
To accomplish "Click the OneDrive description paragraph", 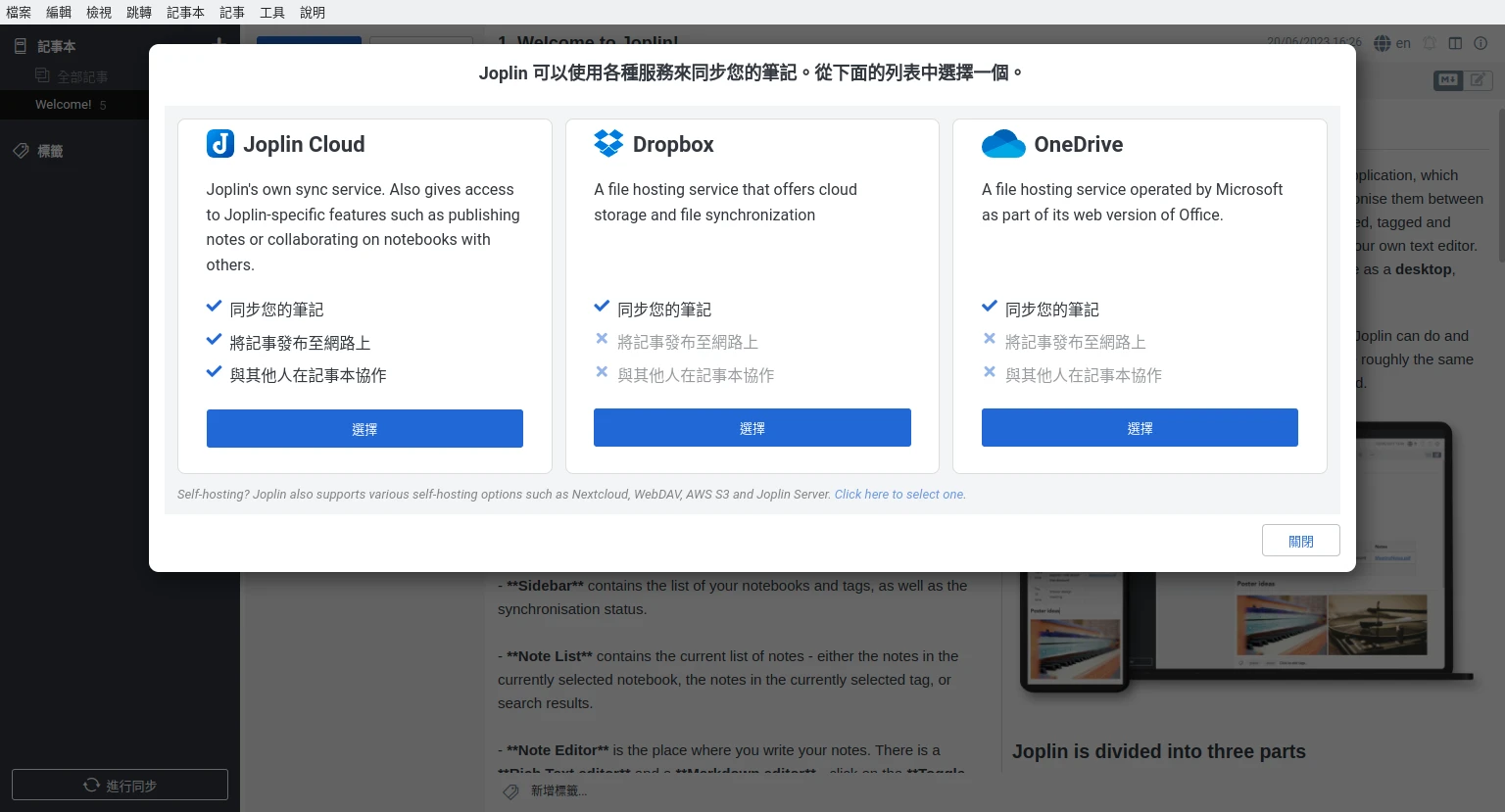I will tap(1132, 202).
